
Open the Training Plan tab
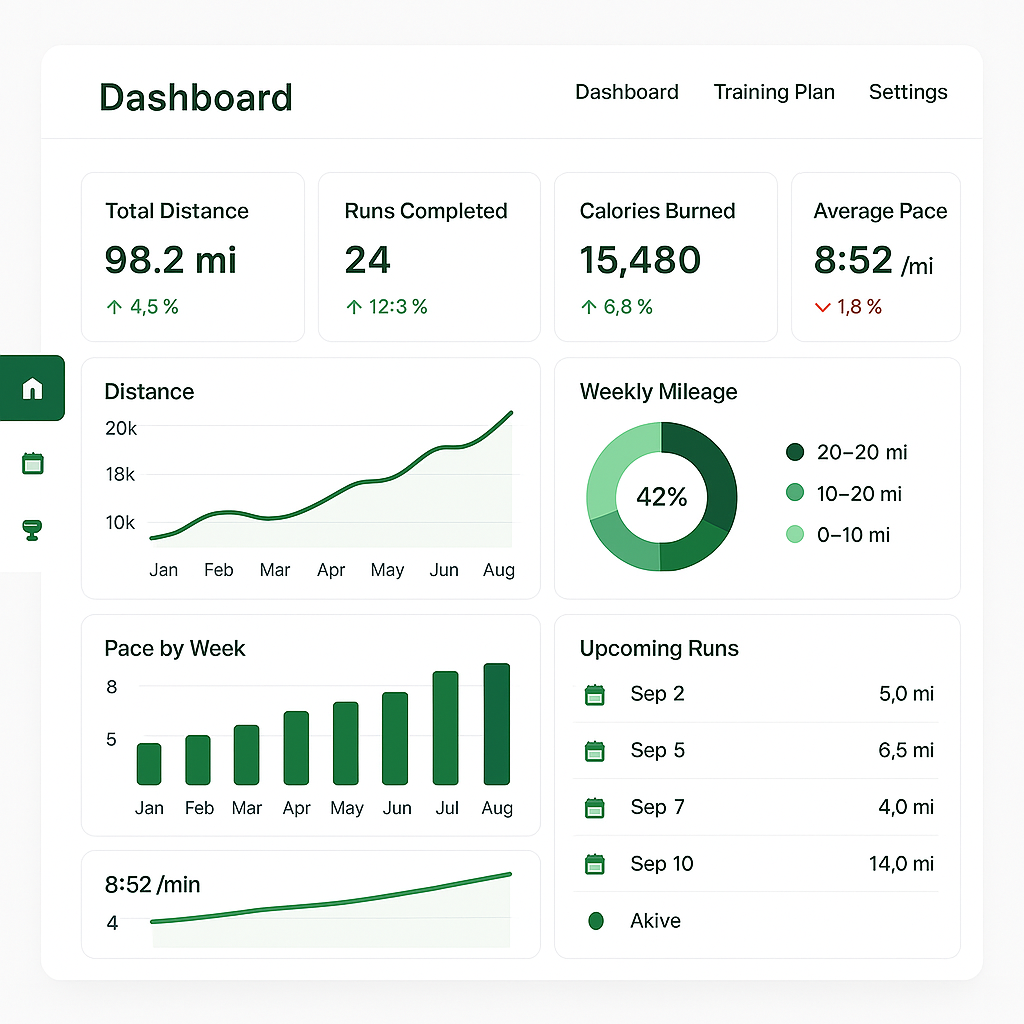[x=773, y=92]
